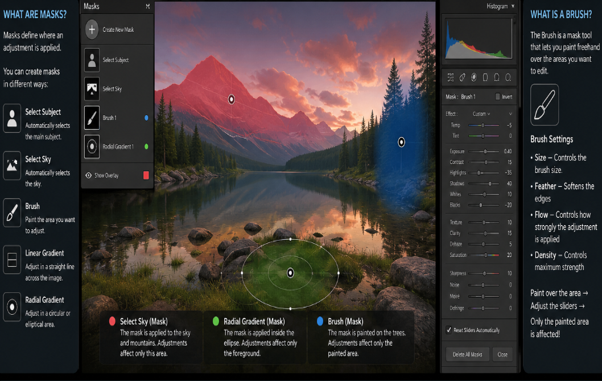This screenshot has height=381, width=602.
Task: Click the Linear Gradient icon in left guide
Action: click(12, 260)
